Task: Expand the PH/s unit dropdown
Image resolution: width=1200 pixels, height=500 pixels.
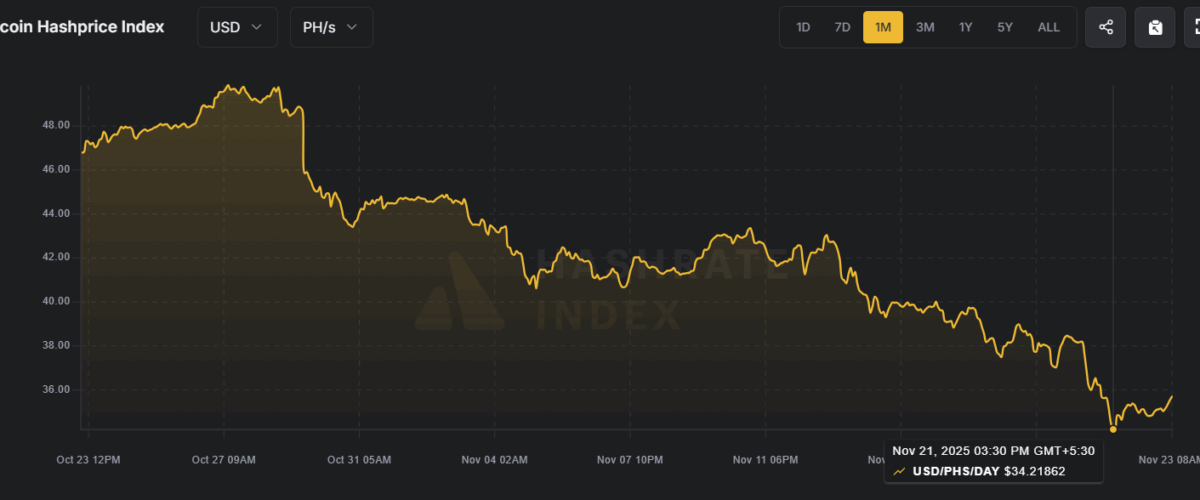Action: click(x=331, y=27)
